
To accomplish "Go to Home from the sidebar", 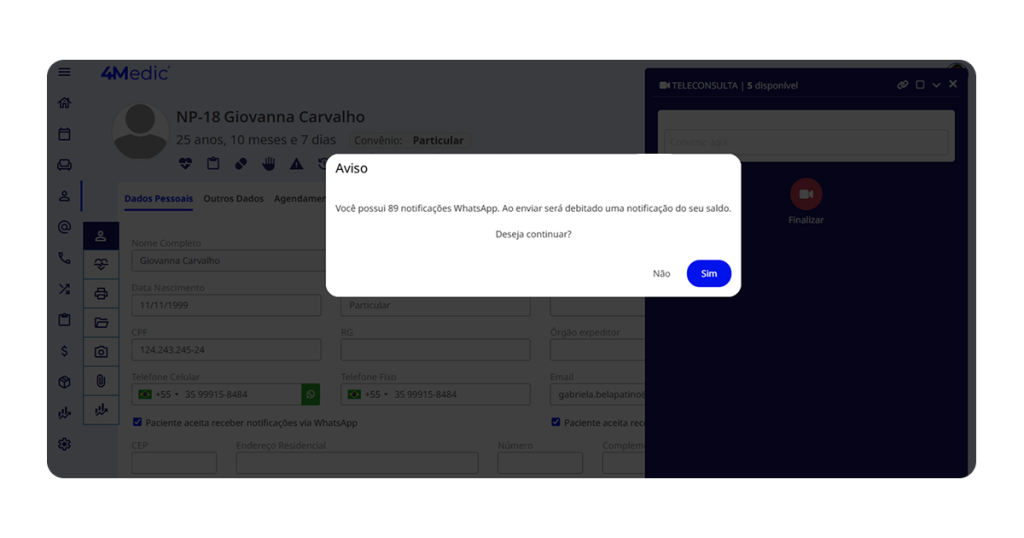I will 65,103.
